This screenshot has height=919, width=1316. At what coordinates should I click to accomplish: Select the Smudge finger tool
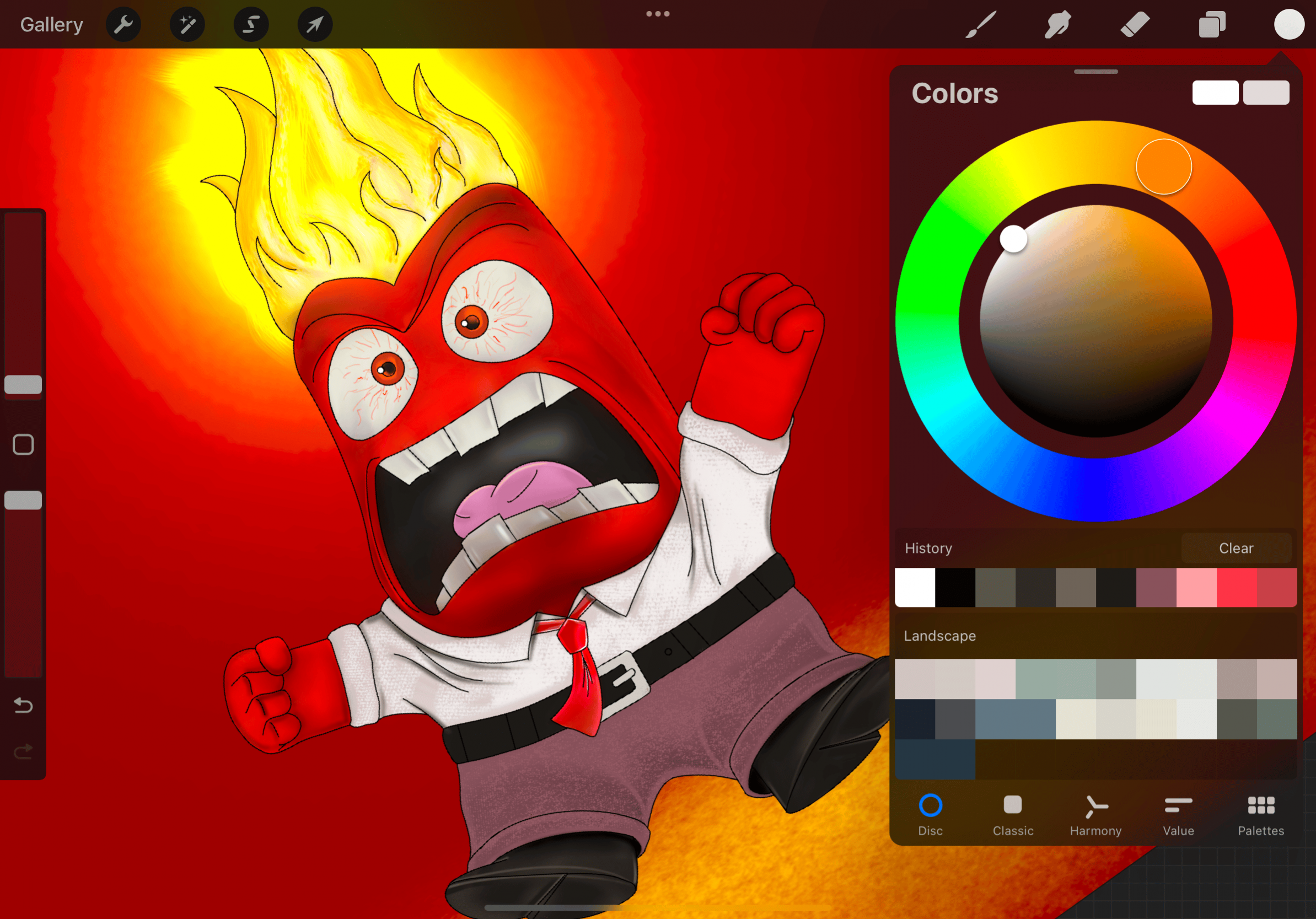click(1057, 25)
